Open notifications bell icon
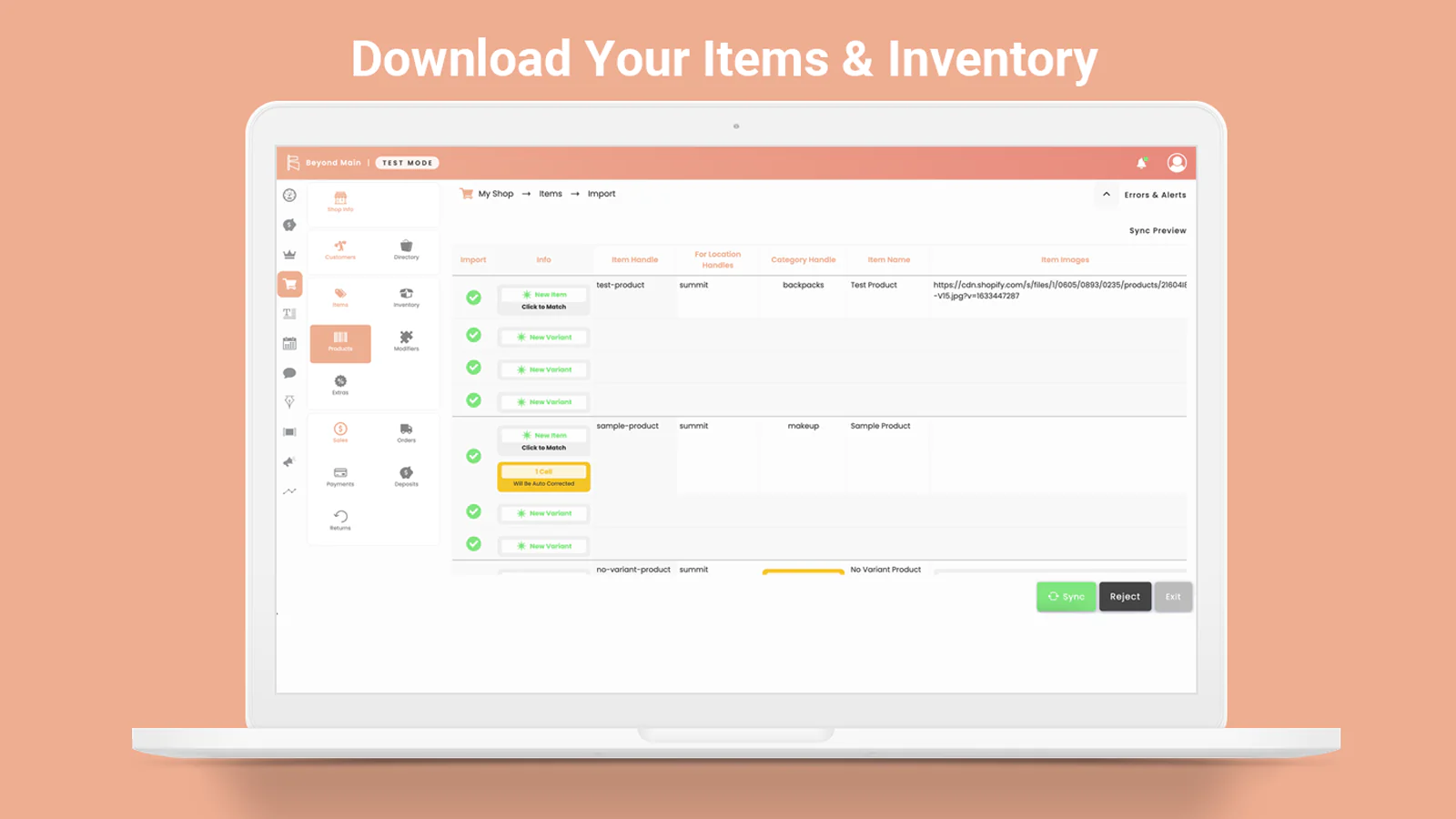This screenshot has width=1456, height=819. pyautogui.click(x=1141, y=163)
